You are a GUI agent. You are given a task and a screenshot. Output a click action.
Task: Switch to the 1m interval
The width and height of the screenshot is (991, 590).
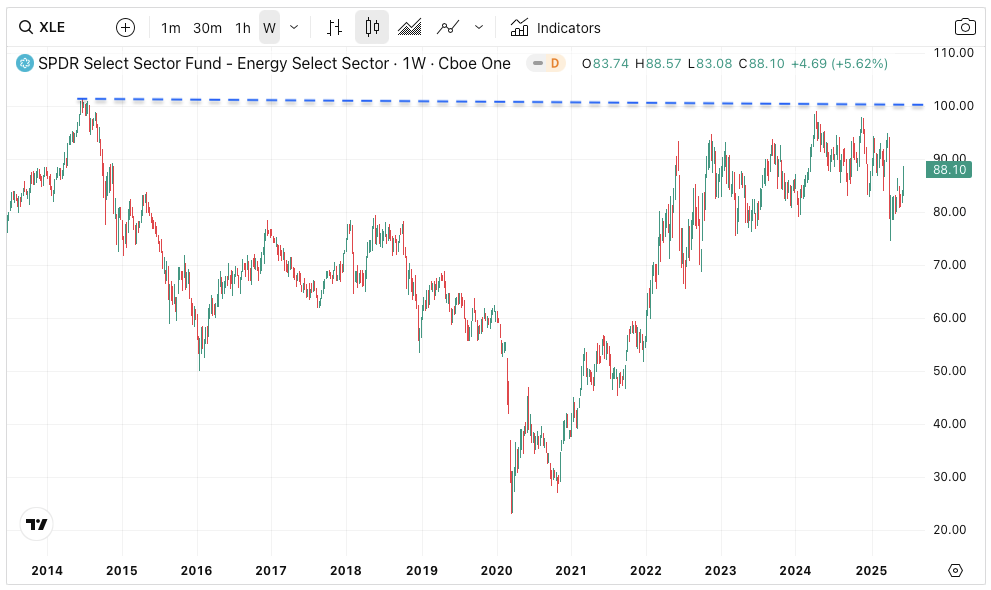coord(171,28)
